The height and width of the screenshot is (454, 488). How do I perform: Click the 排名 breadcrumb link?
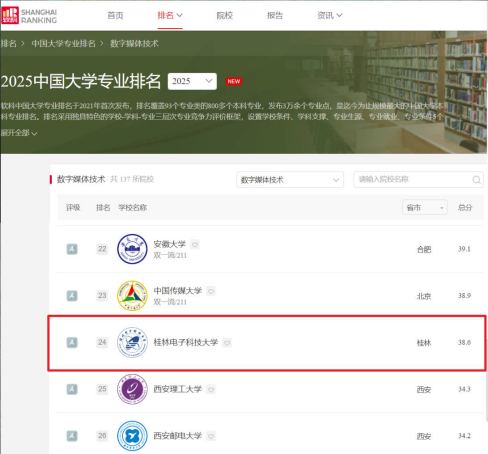tap(8, 43)
